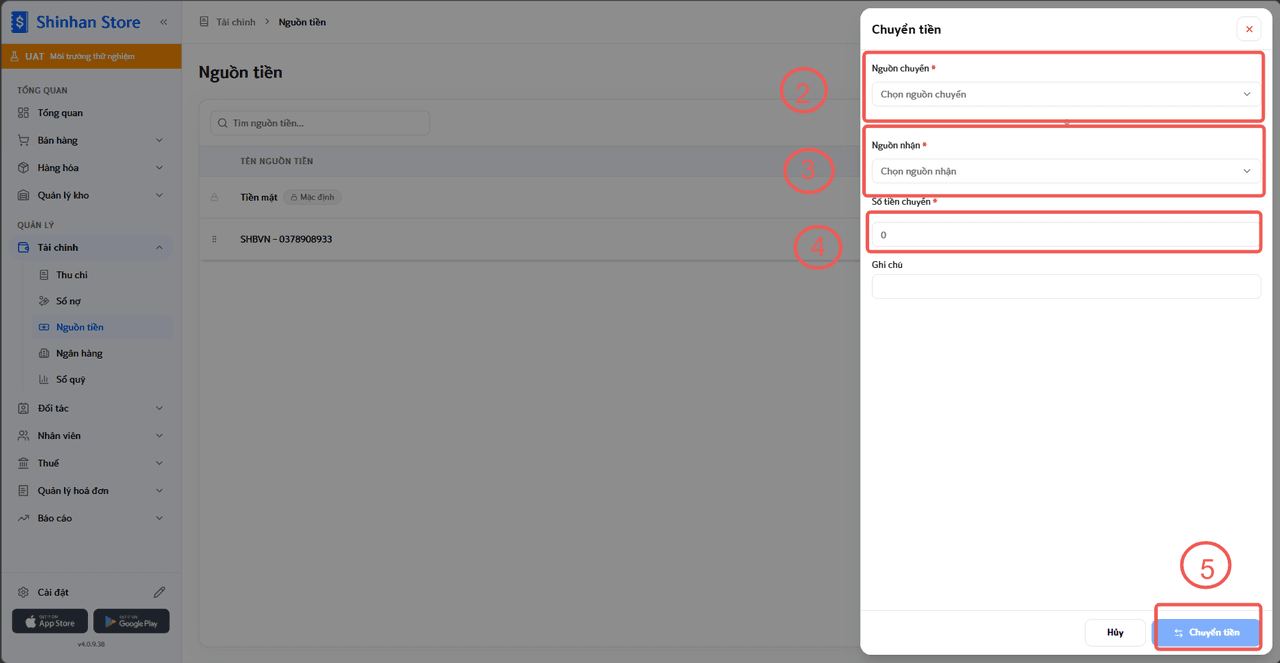Click the blue Chuyển tiền button
Viewport: 1280px width, 663px height.
coord(1206,632)
